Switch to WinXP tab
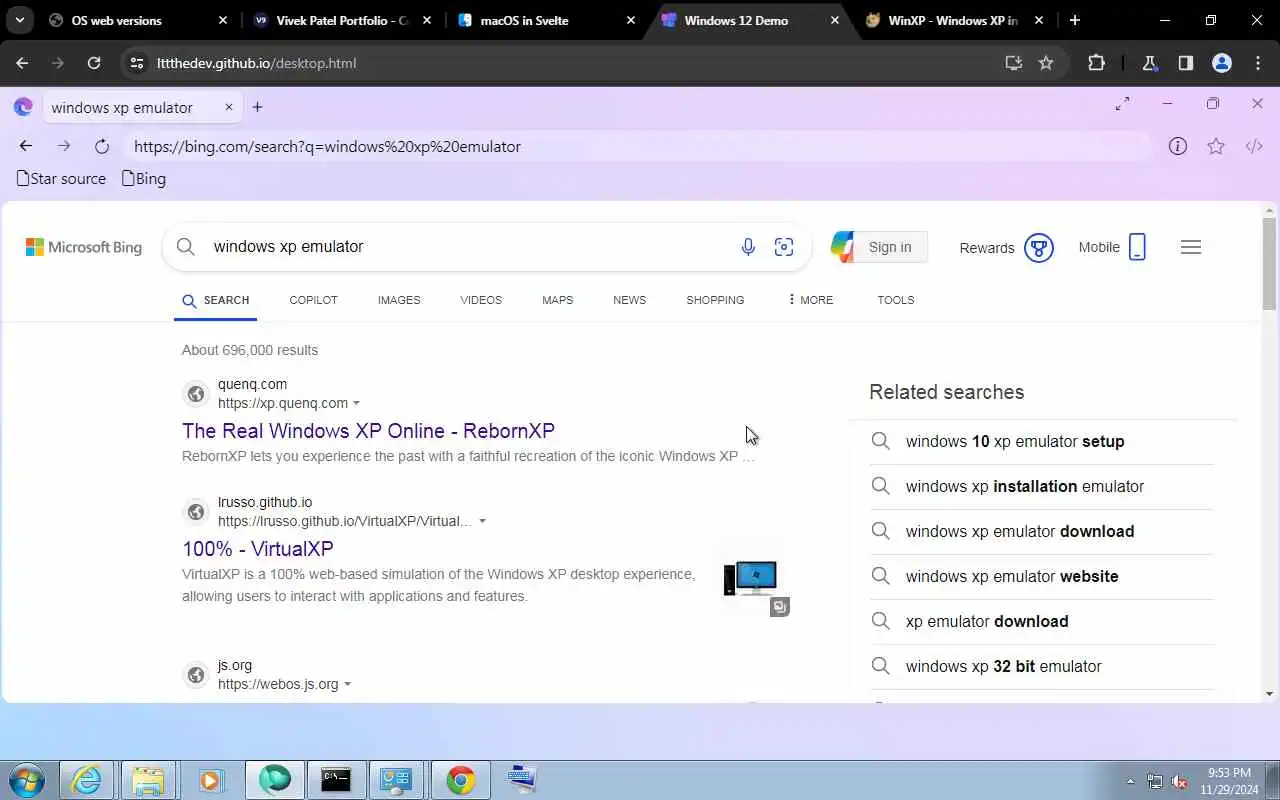The height and width of the screenshot is (800, 1280). [954, 20]
